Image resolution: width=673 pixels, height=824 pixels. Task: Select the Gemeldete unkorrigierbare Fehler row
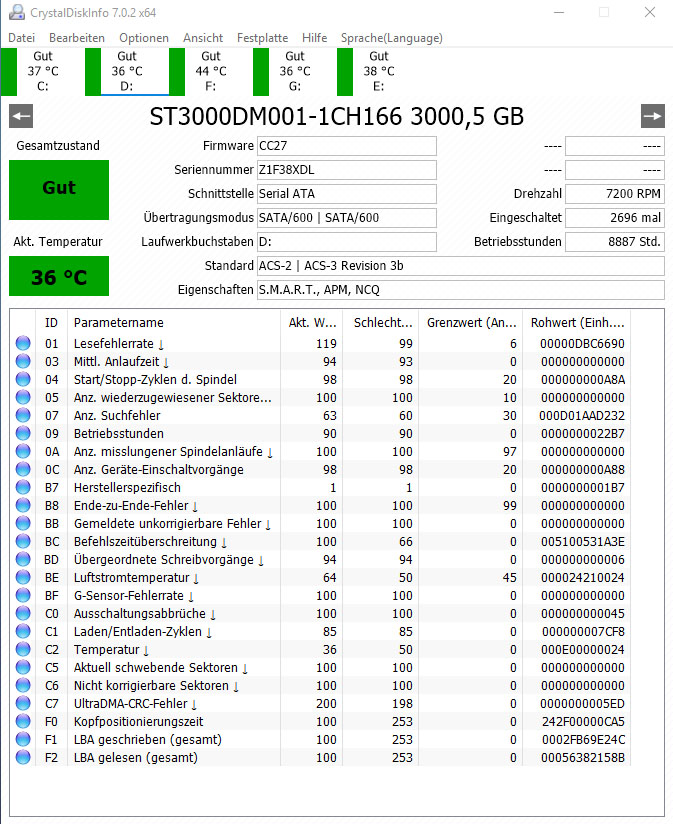pyautogui.click(x=320, y=523)
